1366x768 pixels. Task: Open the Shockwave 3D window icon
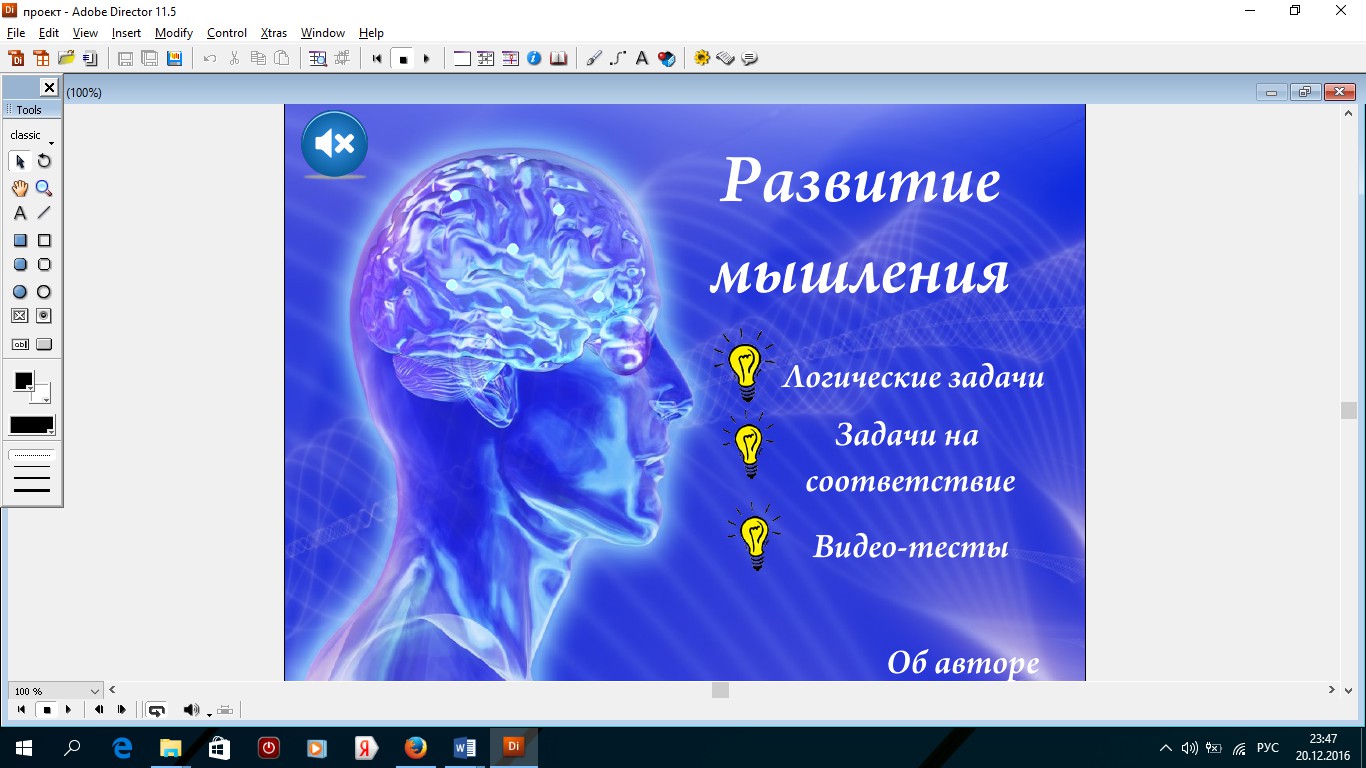tap(667, 58)
